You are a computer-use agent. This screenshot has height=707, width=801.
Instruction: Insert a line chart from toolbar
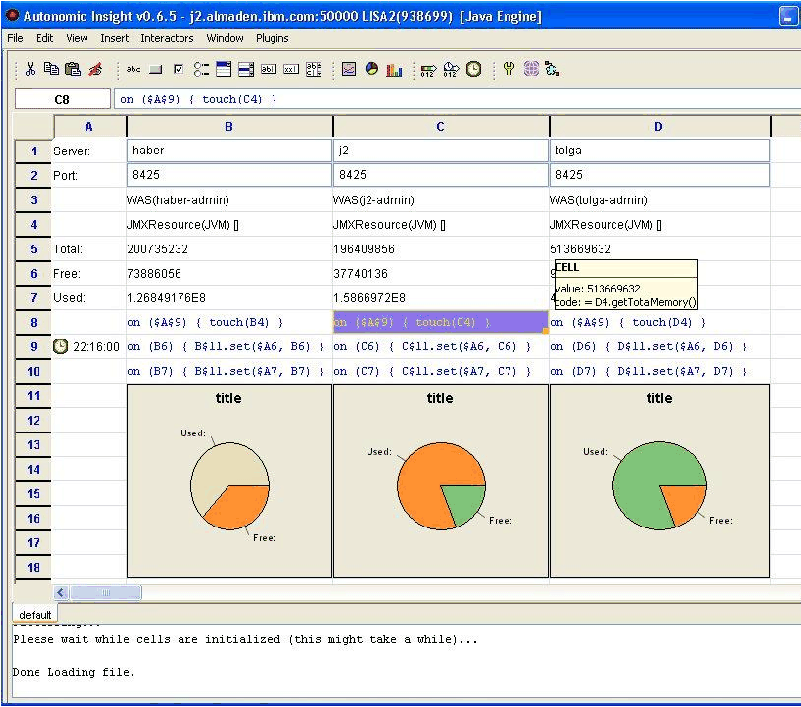pyautogui.click(x=349, y=69)
